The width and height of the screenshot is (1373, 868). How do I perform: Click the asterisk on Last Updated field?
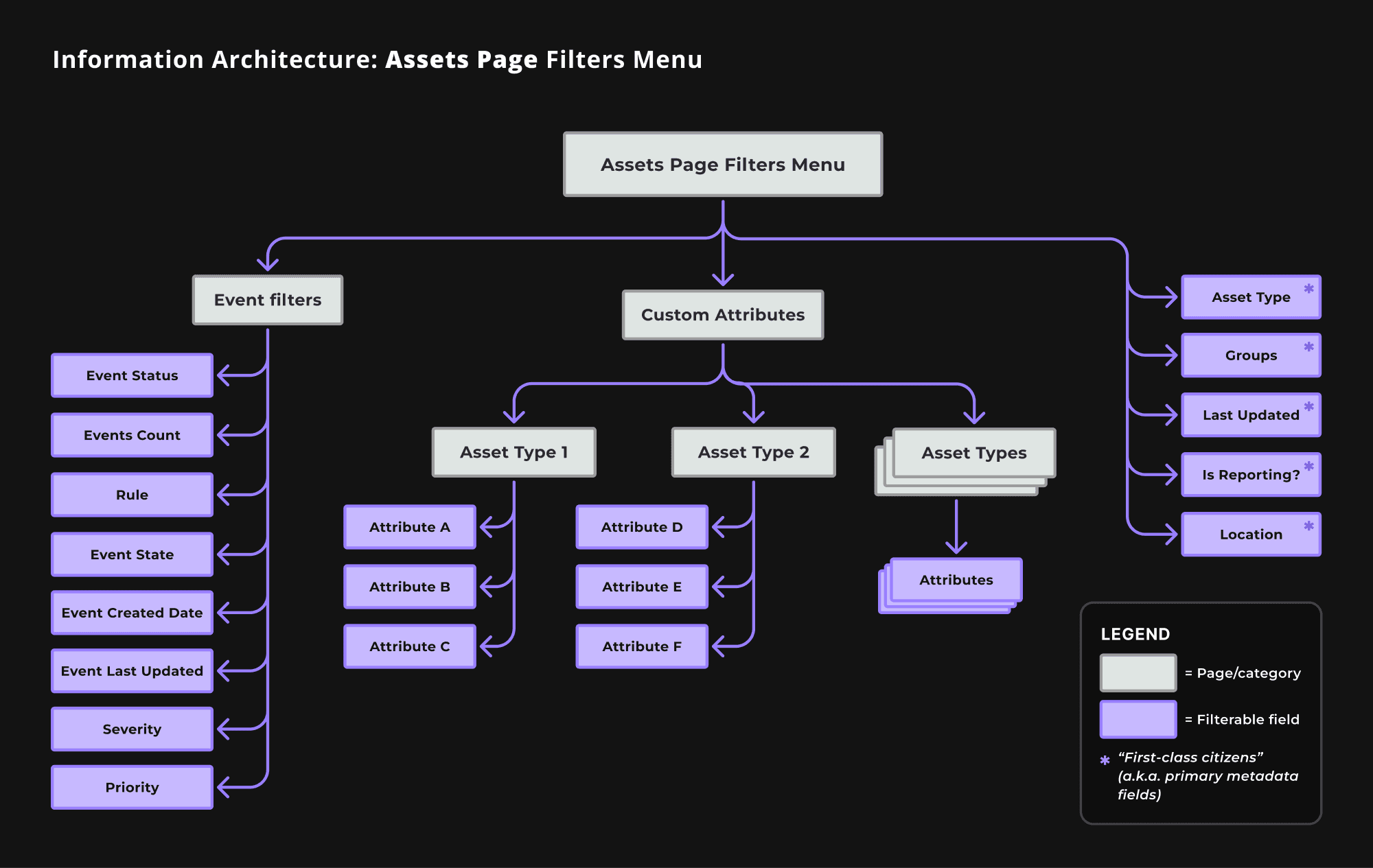point(1308,406)
